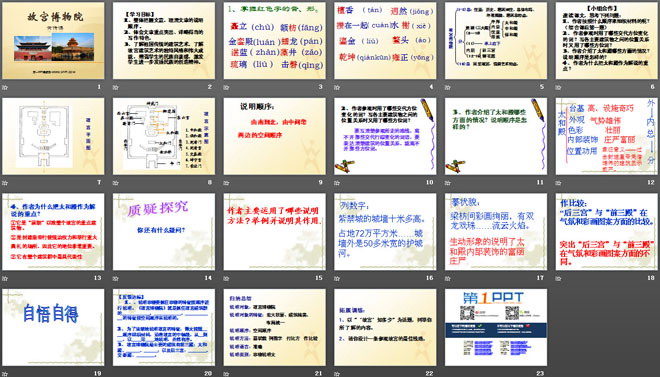Click slide number label "3"

(320, 87)
